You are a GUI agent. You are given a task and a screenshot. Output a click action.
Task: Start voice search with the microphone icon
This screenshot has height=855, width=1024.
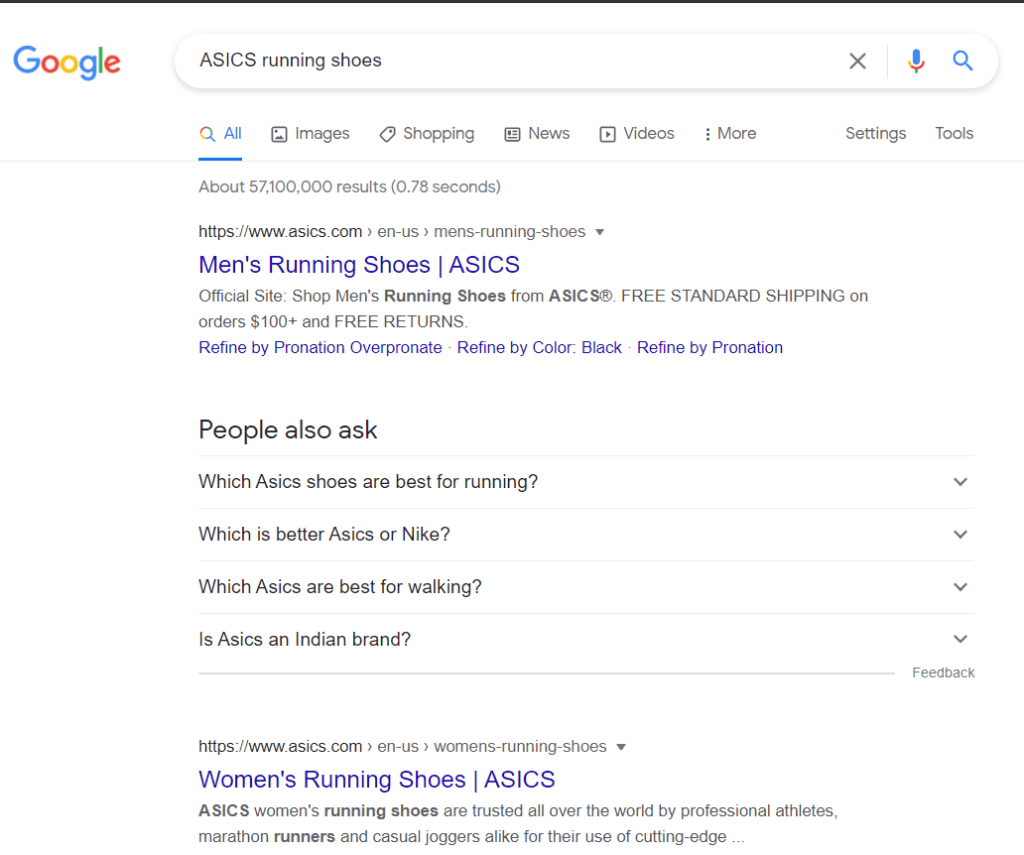coord(916,61)
